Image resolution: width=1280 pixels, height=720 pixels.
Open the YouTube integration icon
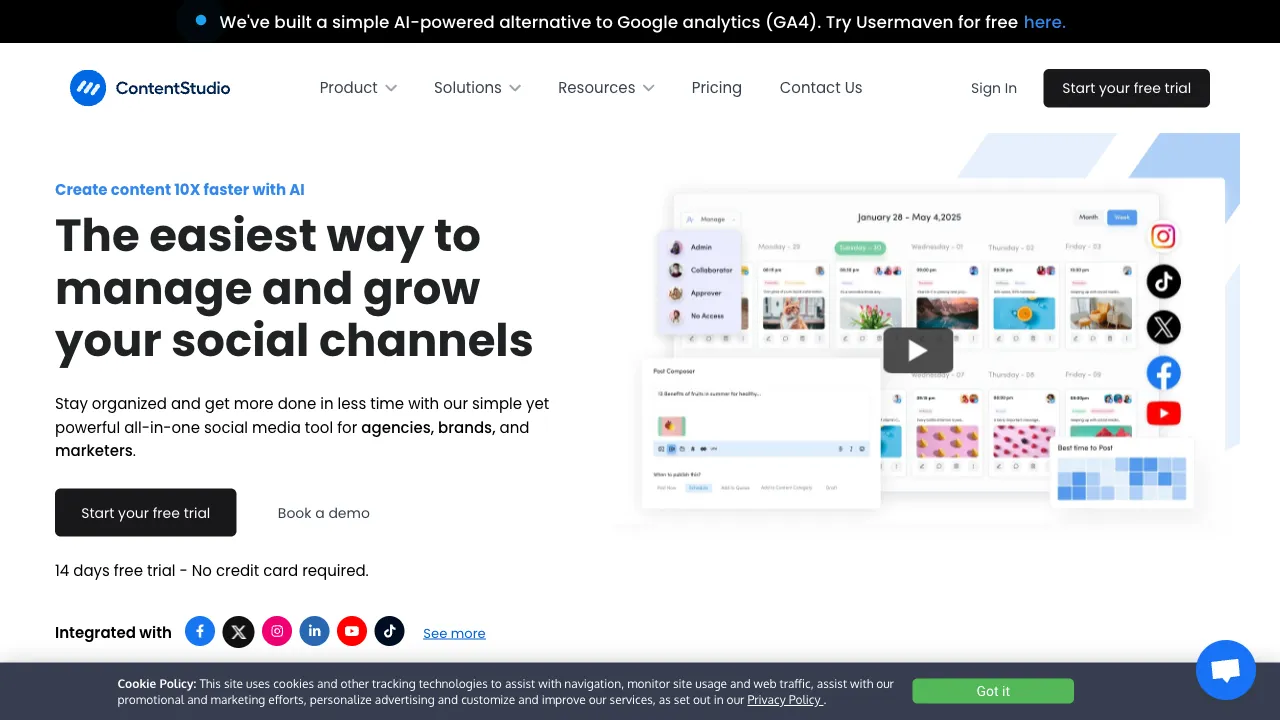[351, 631]
